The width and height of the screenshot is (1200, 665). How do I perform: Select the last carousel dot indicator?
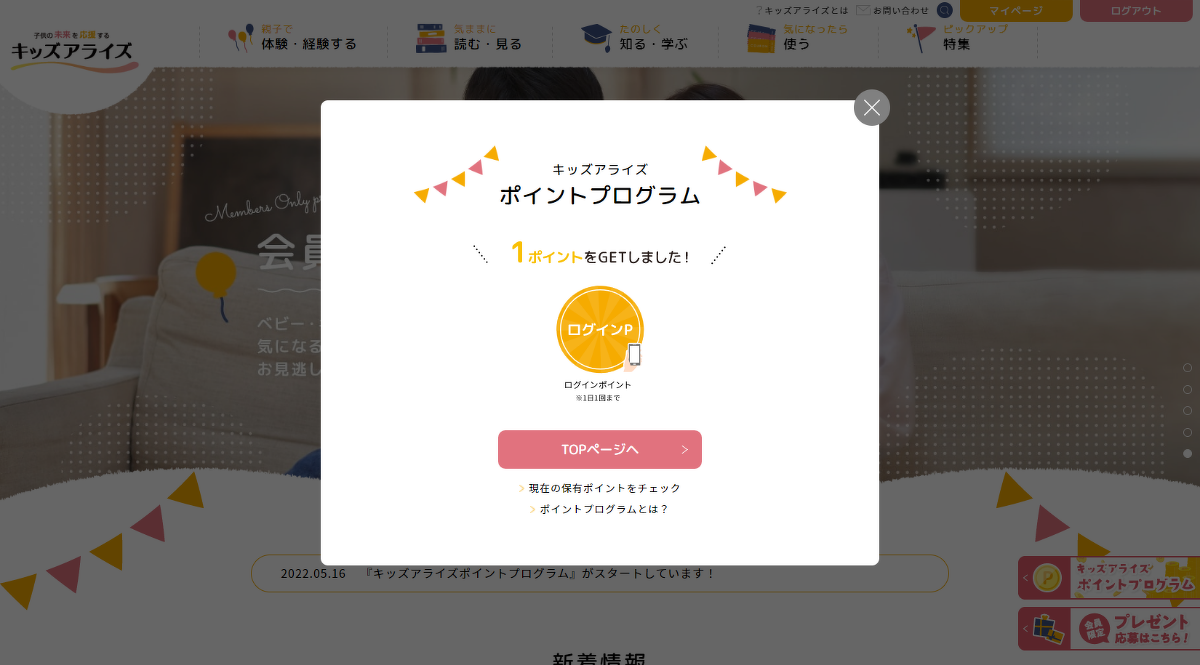coord(1188,453)
